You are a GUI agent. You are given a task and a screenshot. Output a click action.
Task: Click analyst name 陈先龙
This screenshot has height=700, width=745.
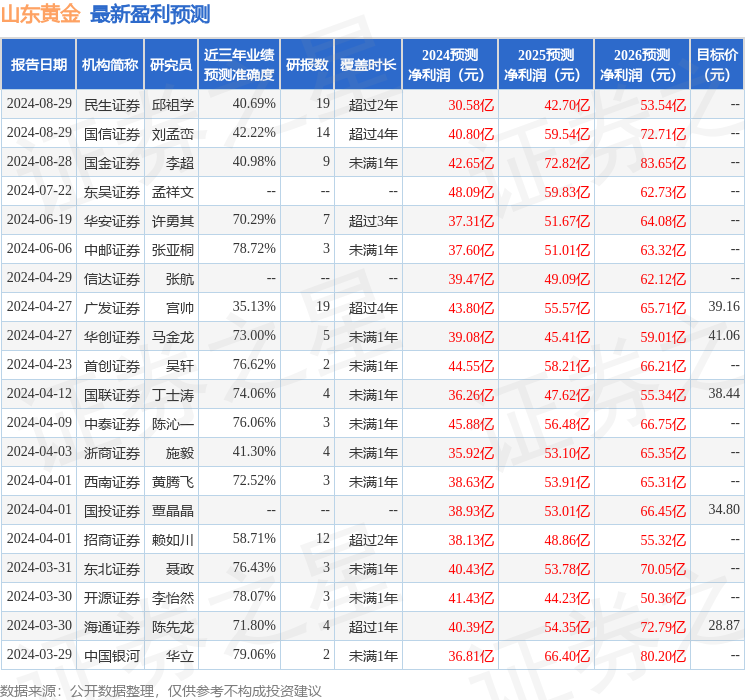173,627
